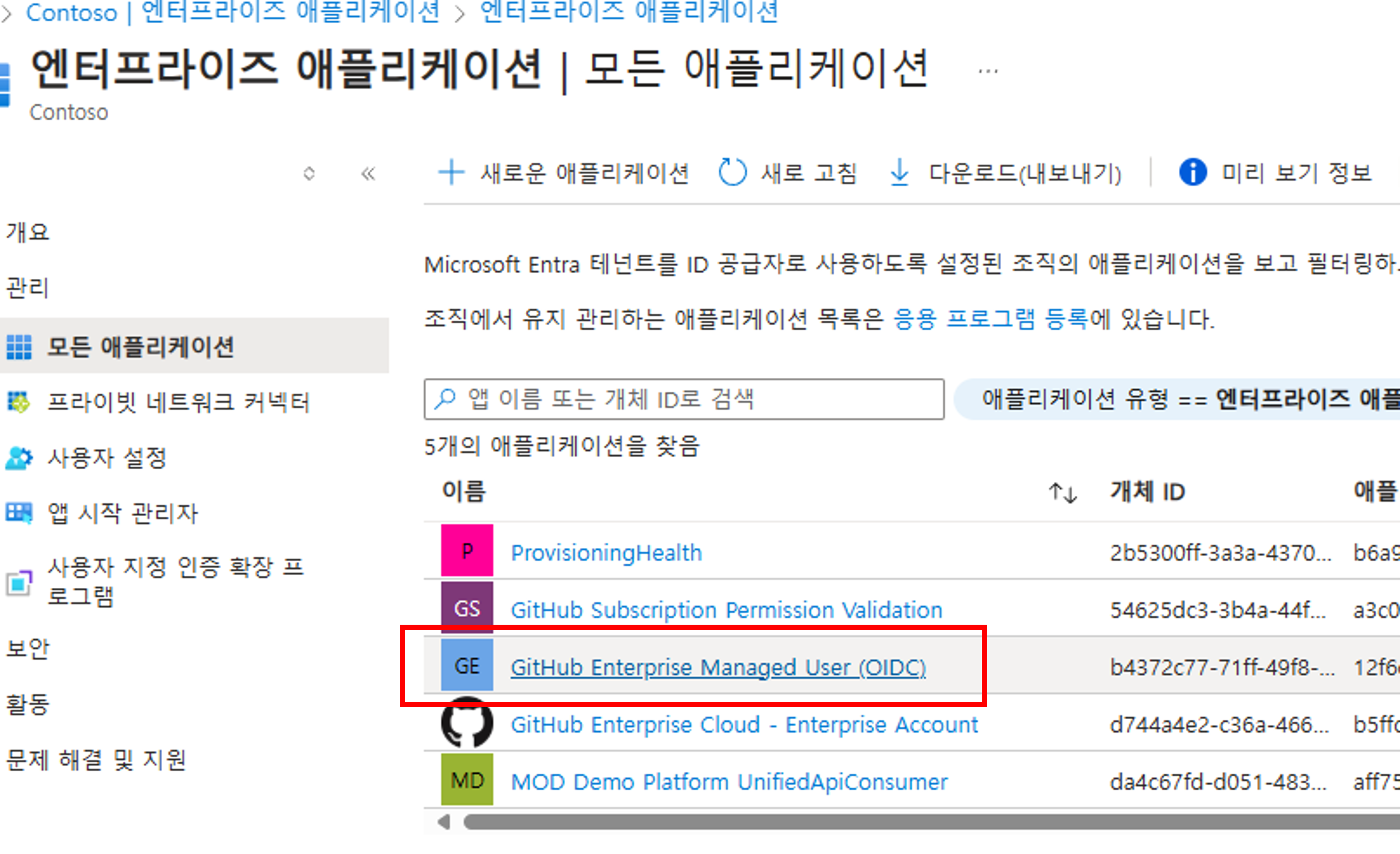Click the 앱 시작 관리자 icon
Screen dimensions: 1400x854
click(x=19, y=514)
